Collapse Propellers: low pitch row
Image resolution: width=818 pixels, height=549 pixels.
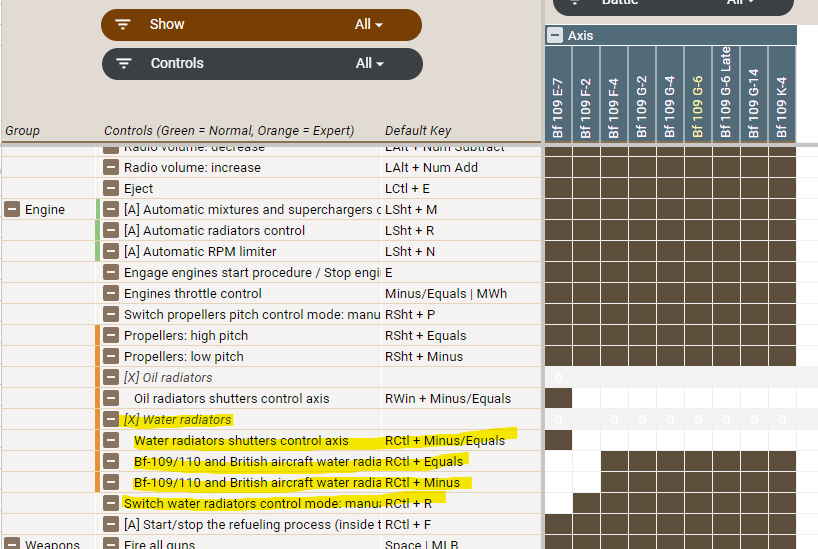[111, 356]
